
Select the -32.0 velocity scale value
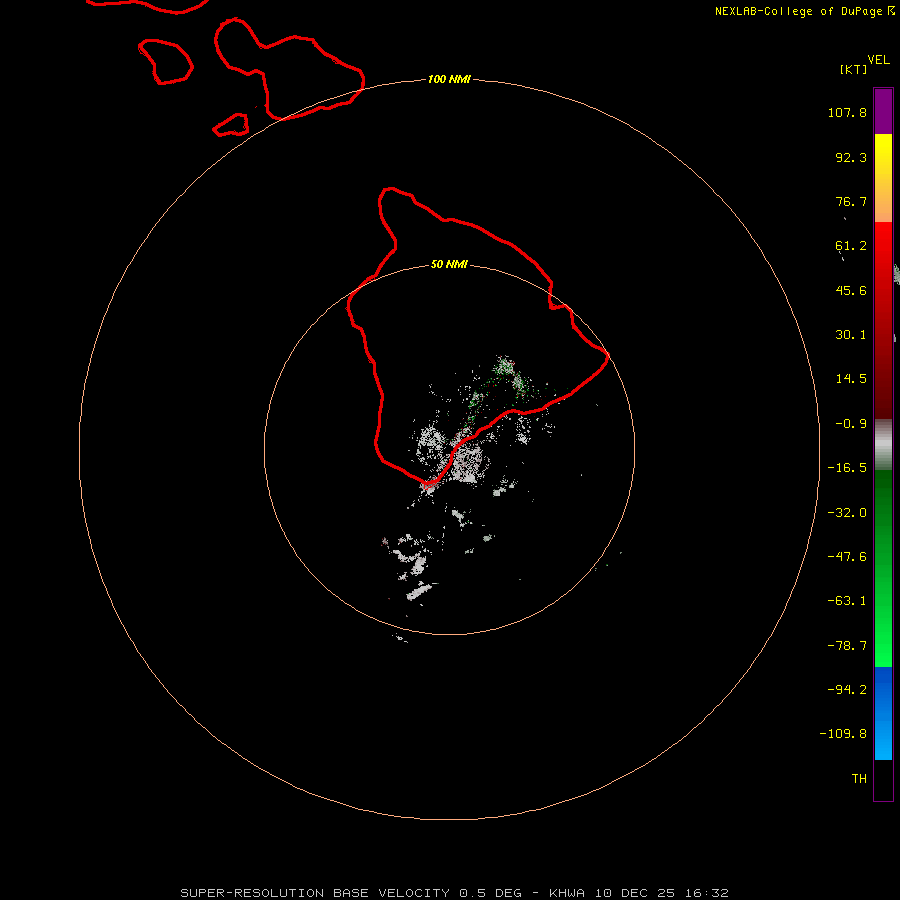847,513
